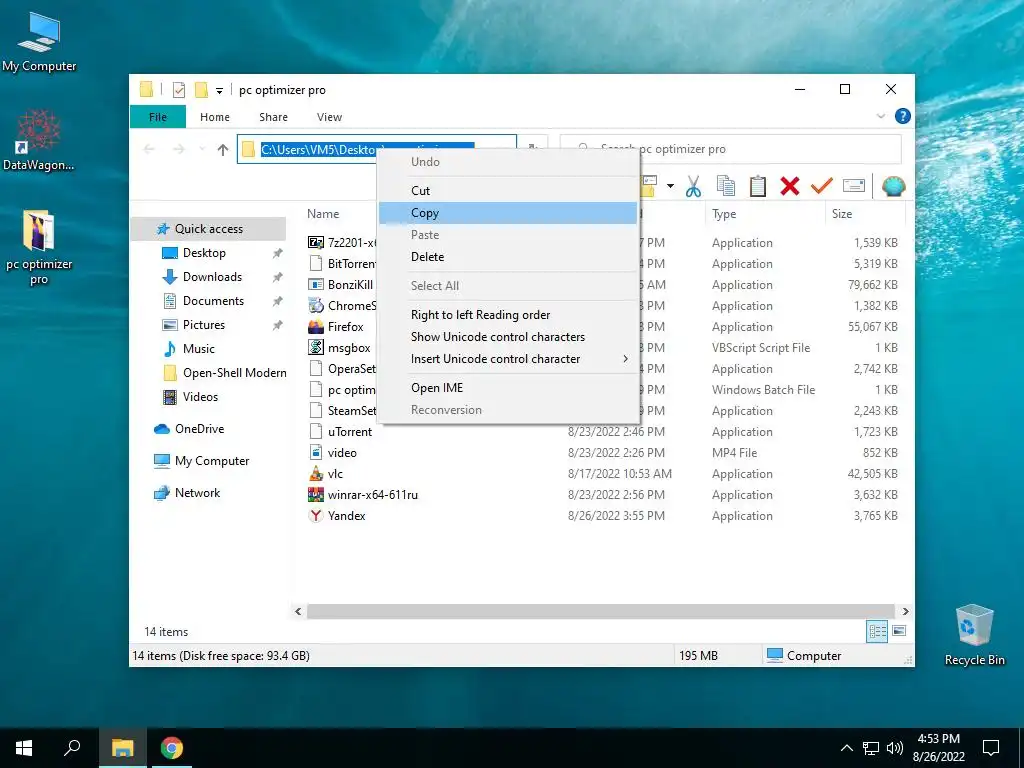
Task: Click File Explorer taskbar icon
Action: tap(122, 748)
